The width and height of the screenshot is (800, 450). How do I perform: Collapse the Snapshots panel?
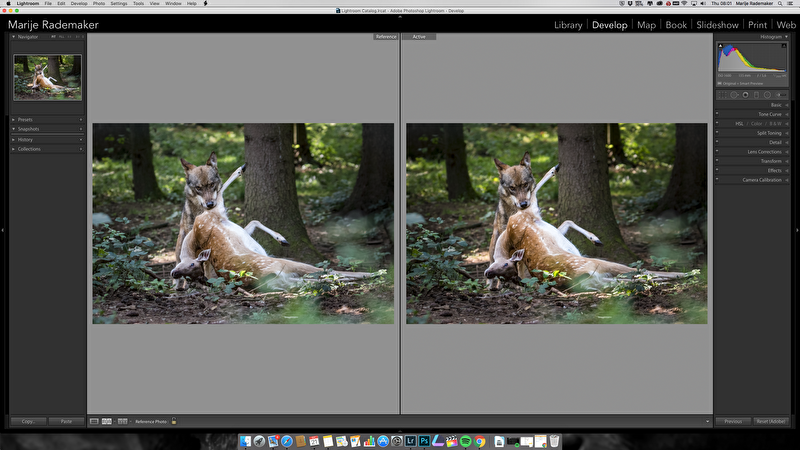tap(13, 129)
